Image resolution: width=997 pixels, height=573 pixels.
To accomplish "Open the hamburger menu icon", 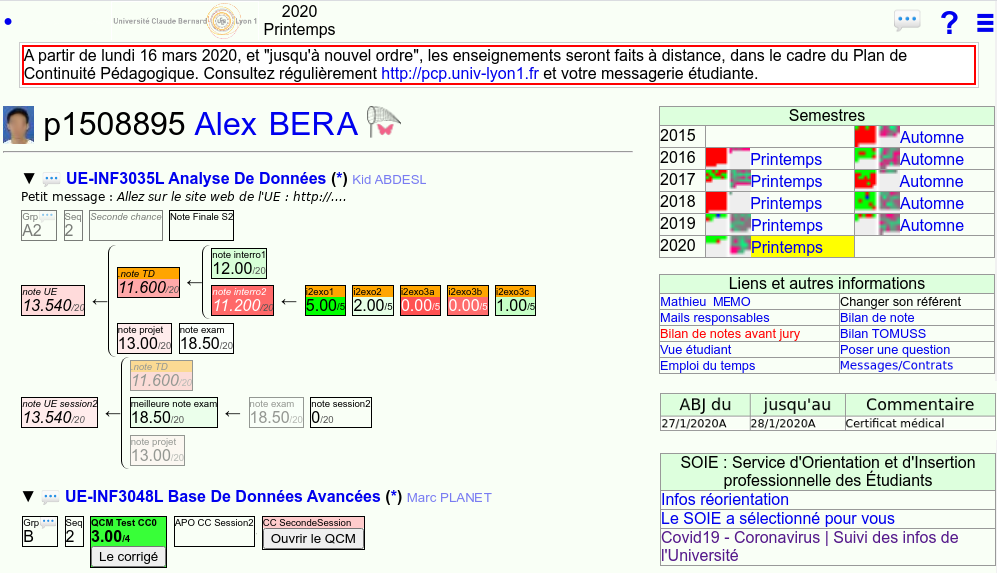I will tap(984, 22).
